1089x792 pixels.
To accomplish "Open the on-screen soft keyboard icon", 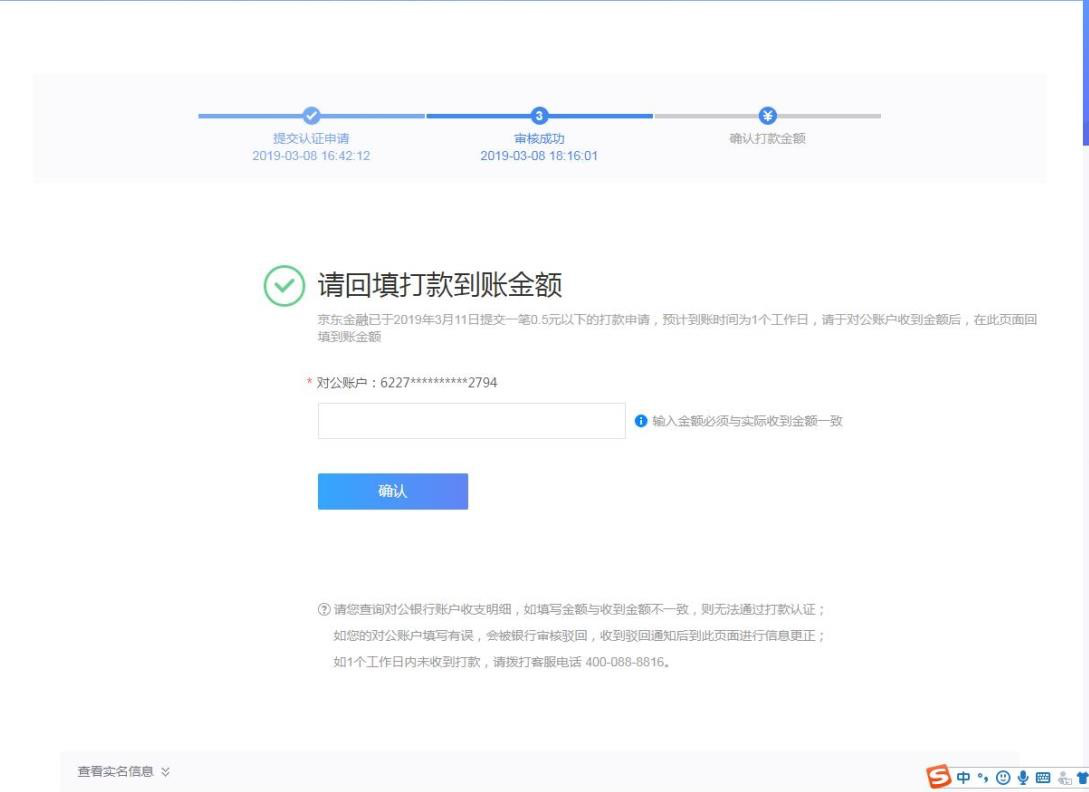I will (1043, 777).
